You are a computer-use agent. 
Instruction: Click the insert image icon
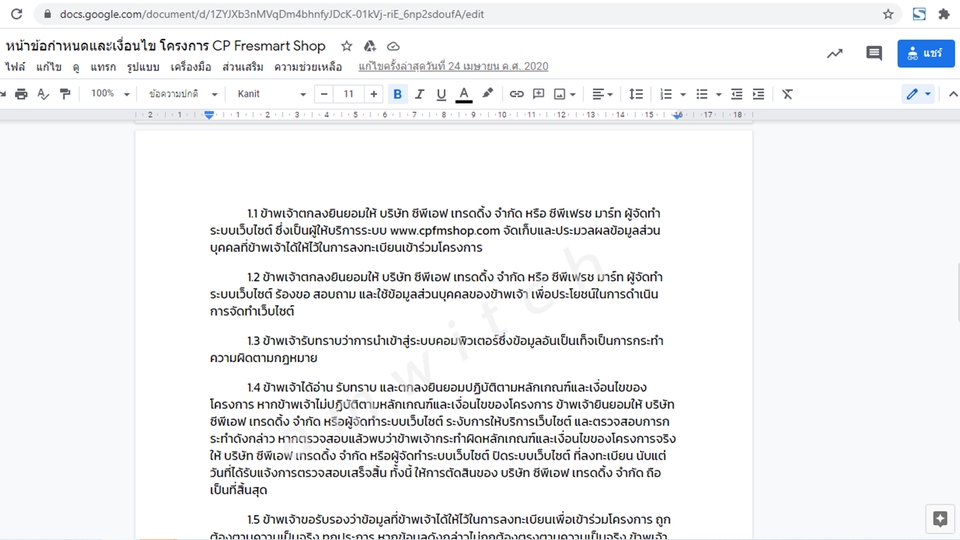point(560,94)
